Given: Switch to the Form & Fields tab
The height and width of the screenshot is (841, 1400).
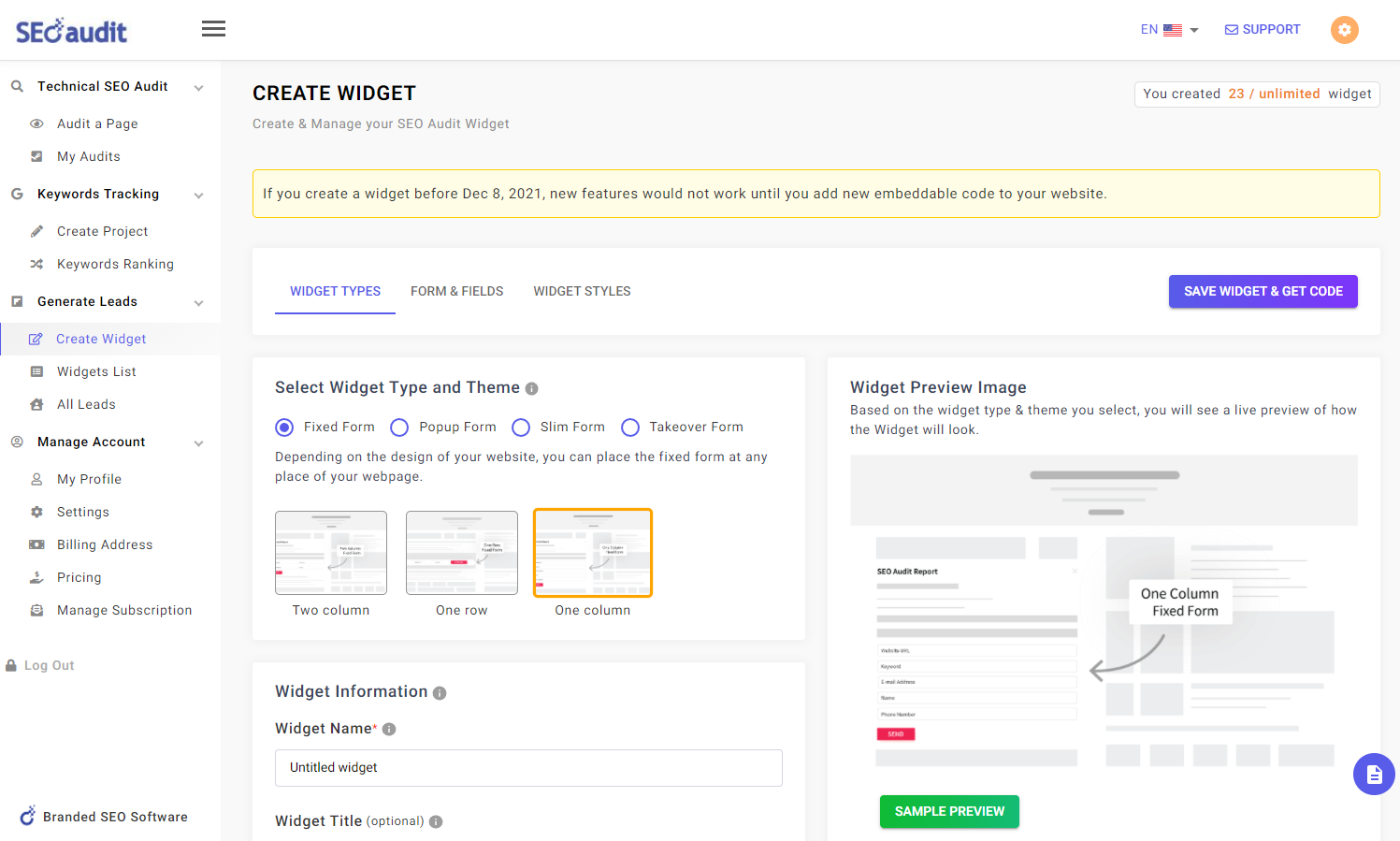Looking at the screenshot, I should [456, 291].
